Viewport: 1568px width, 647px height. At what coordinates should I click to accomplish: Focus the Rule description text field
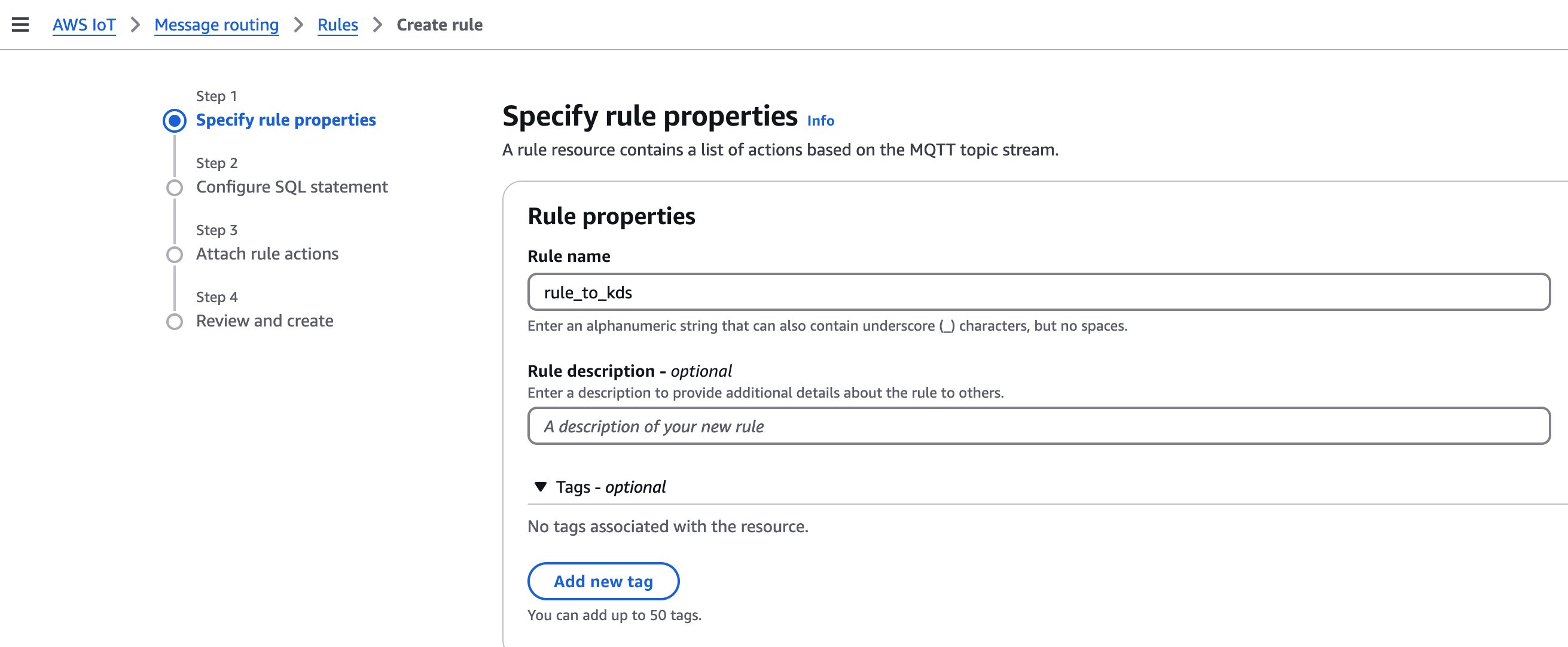[1038, 426]
